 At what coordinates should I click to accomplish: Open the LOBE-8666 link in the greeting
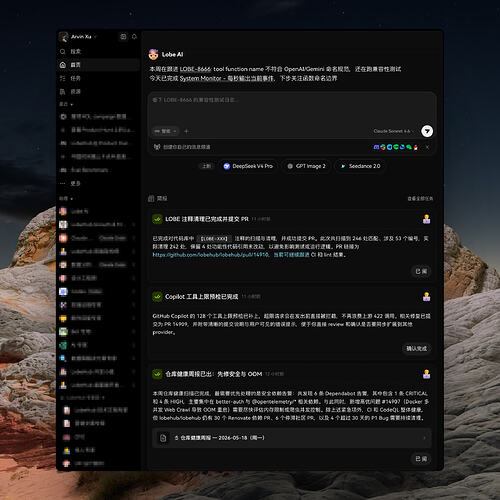point(195,69)
